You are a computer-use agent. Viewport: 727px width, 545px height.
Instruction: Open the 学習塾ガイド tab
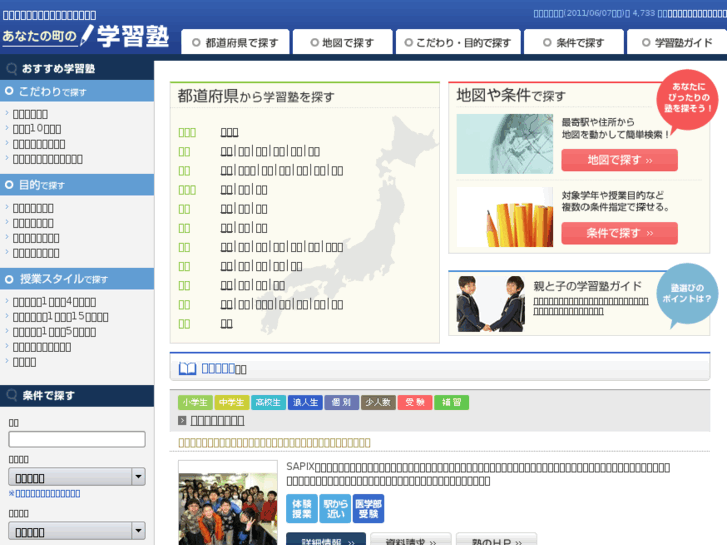point(677,42)
